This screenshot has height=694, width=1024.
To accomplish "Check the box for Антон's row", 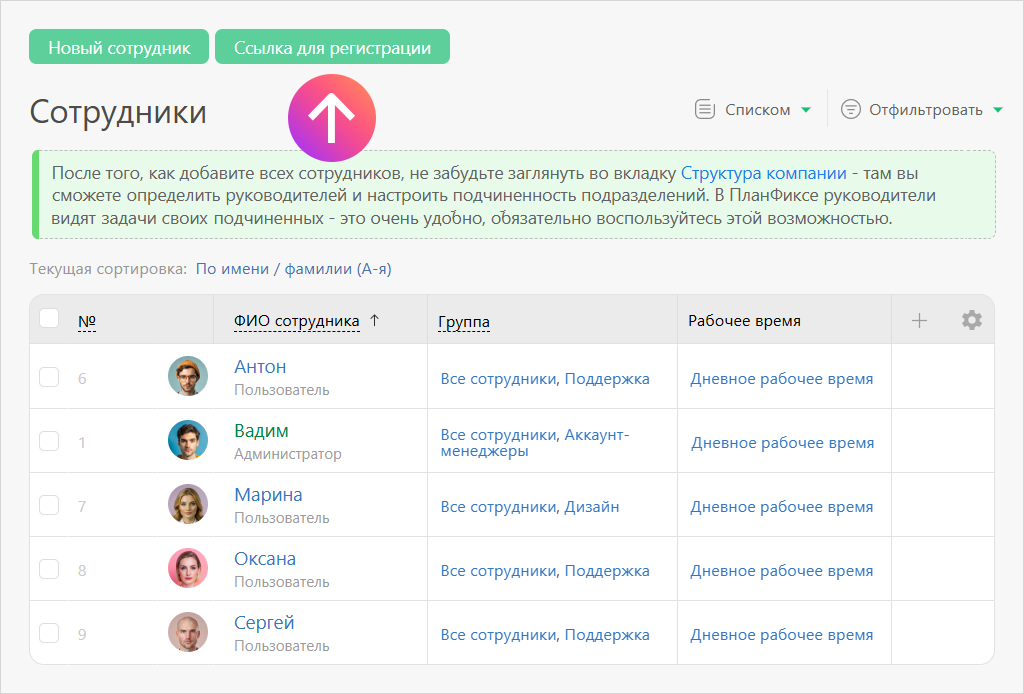I will pos(49,377).
